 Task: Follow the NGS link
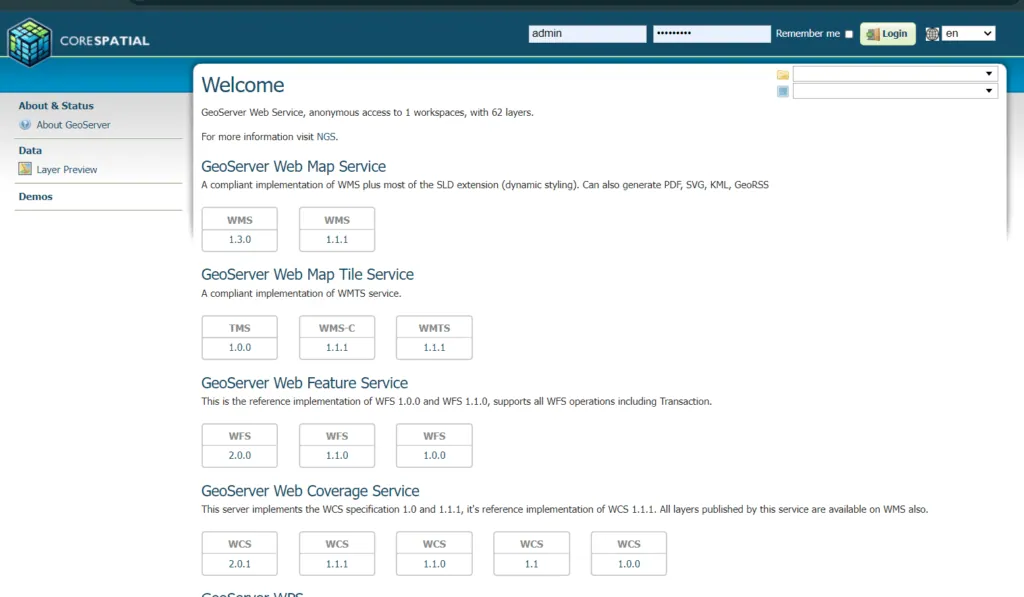coord(326,137)
